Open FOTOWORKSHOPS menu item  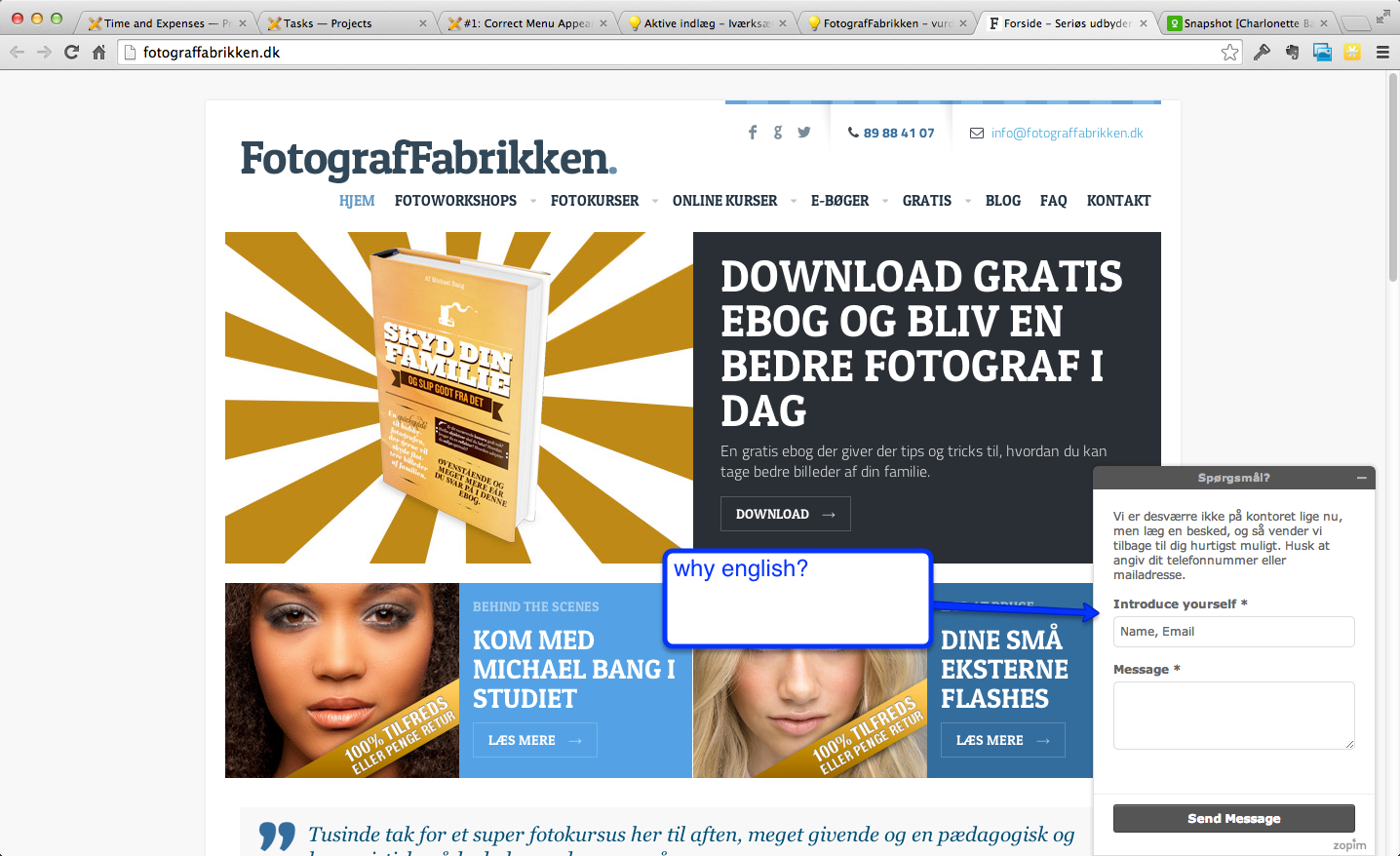(x=455, y=201)
